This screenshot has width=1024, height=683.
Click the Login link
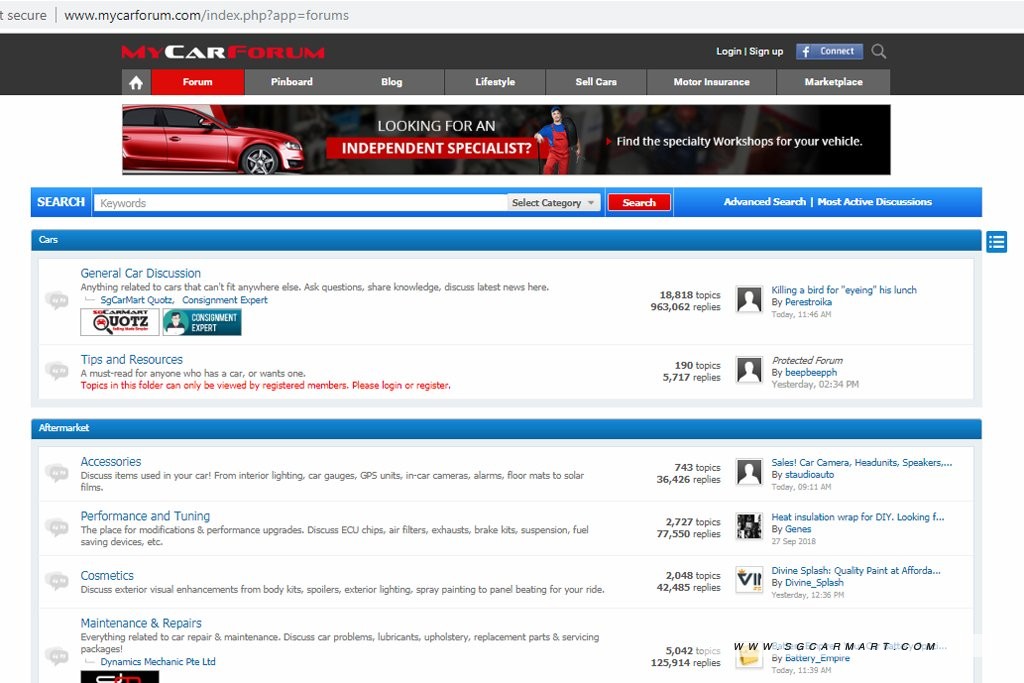(729, 52)
